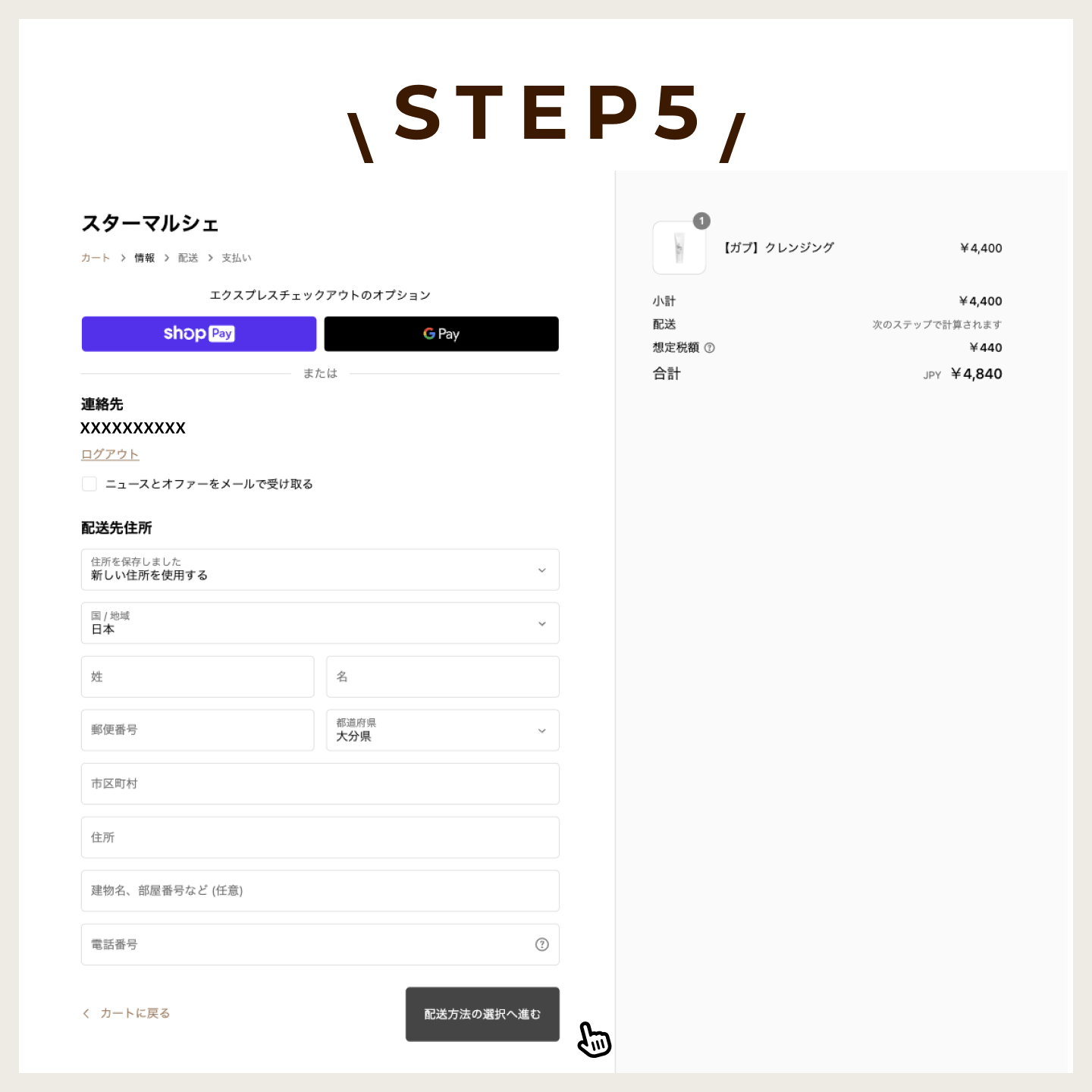Focus the 姓 last name field
Viewport: 1092px width, 1092px height.
tap(197, 676)
